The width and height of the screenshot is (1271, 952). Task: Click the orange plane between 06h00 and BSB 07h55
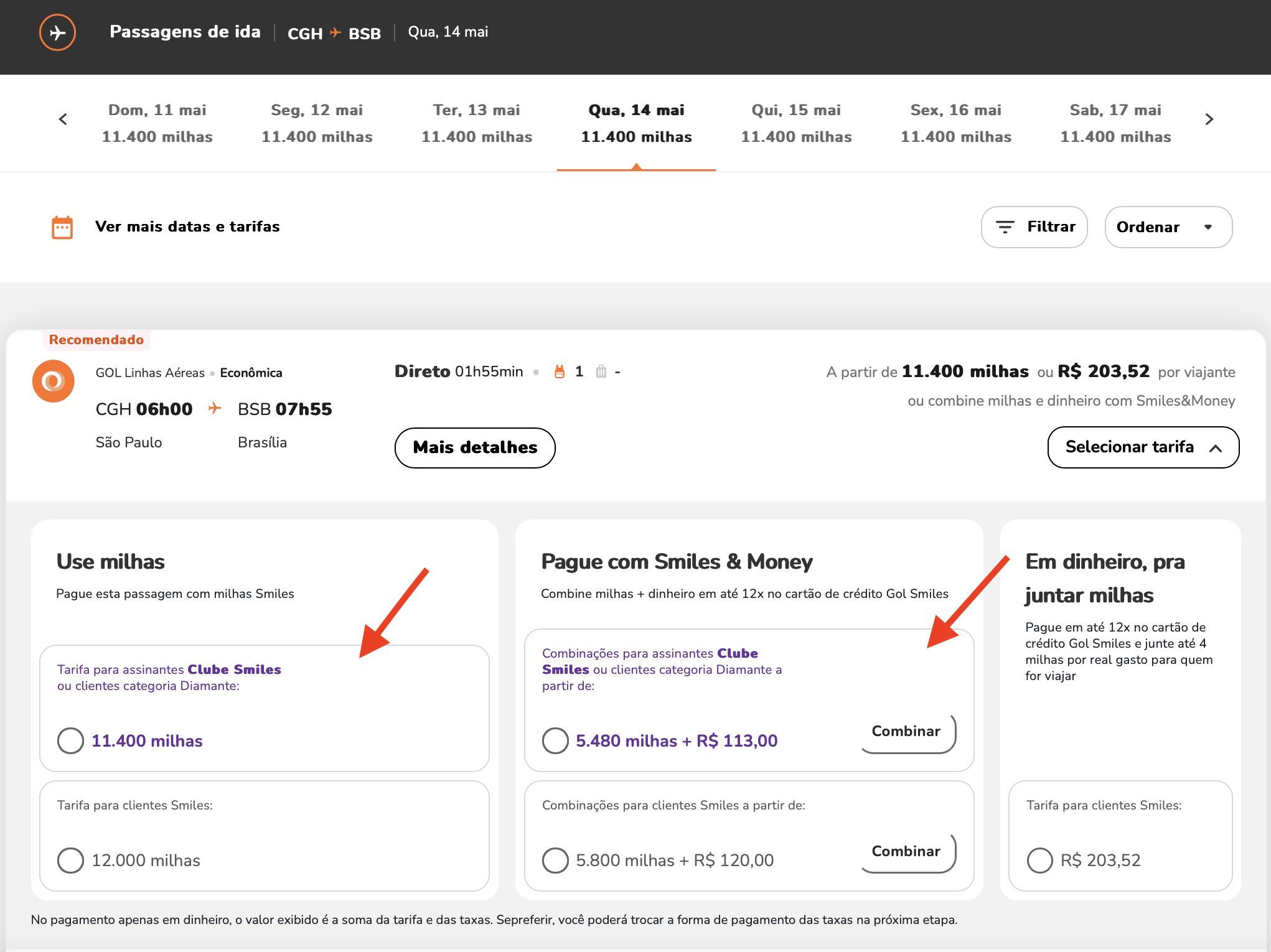[215, 408]
